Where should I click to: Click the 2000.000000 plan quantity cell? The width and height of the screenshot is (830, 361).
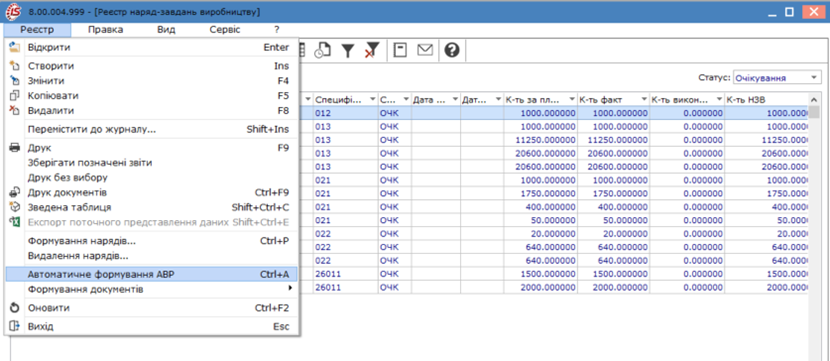tap(540, 288)
